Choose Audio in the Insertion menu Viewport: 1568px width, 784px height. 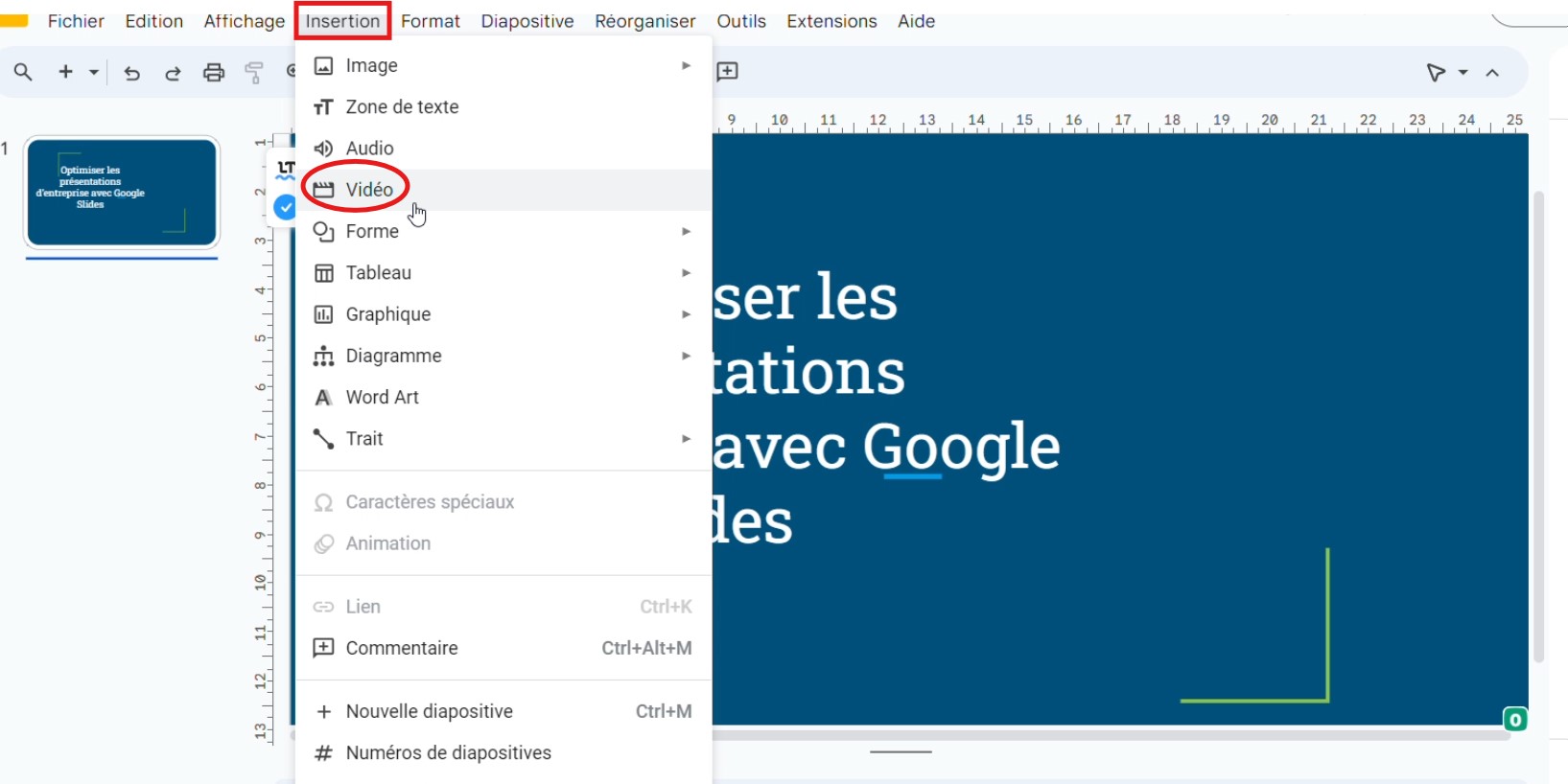coord(503,148)
